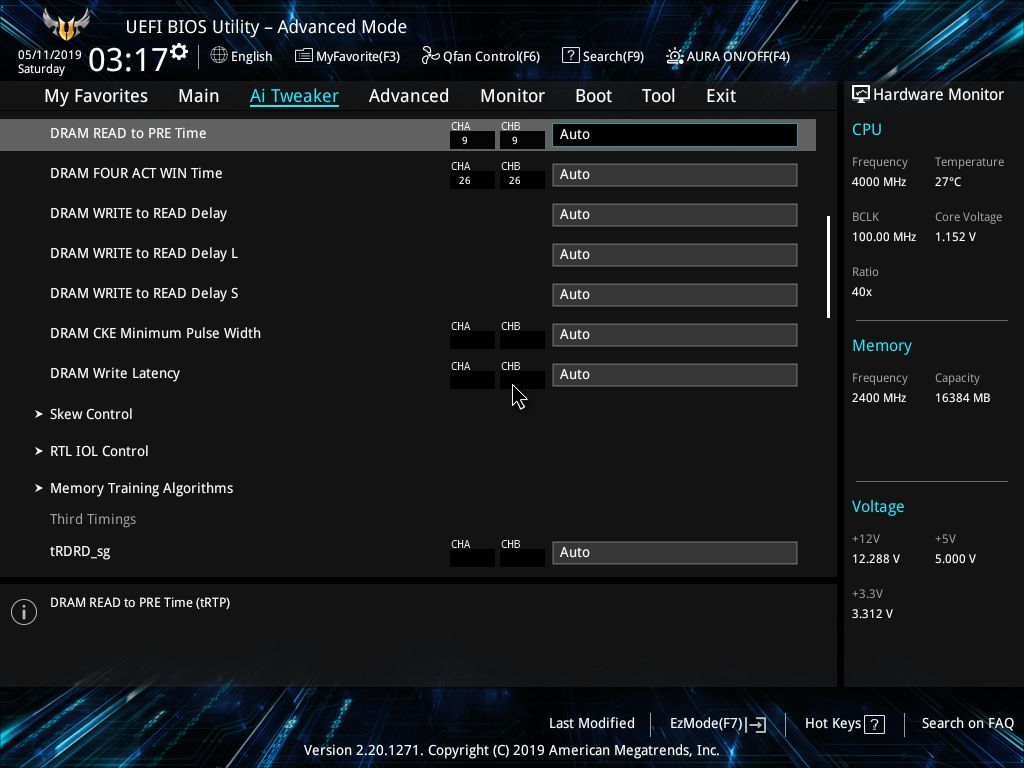Select DRAM READ to PRE Time field

click(x=675, y=135)
